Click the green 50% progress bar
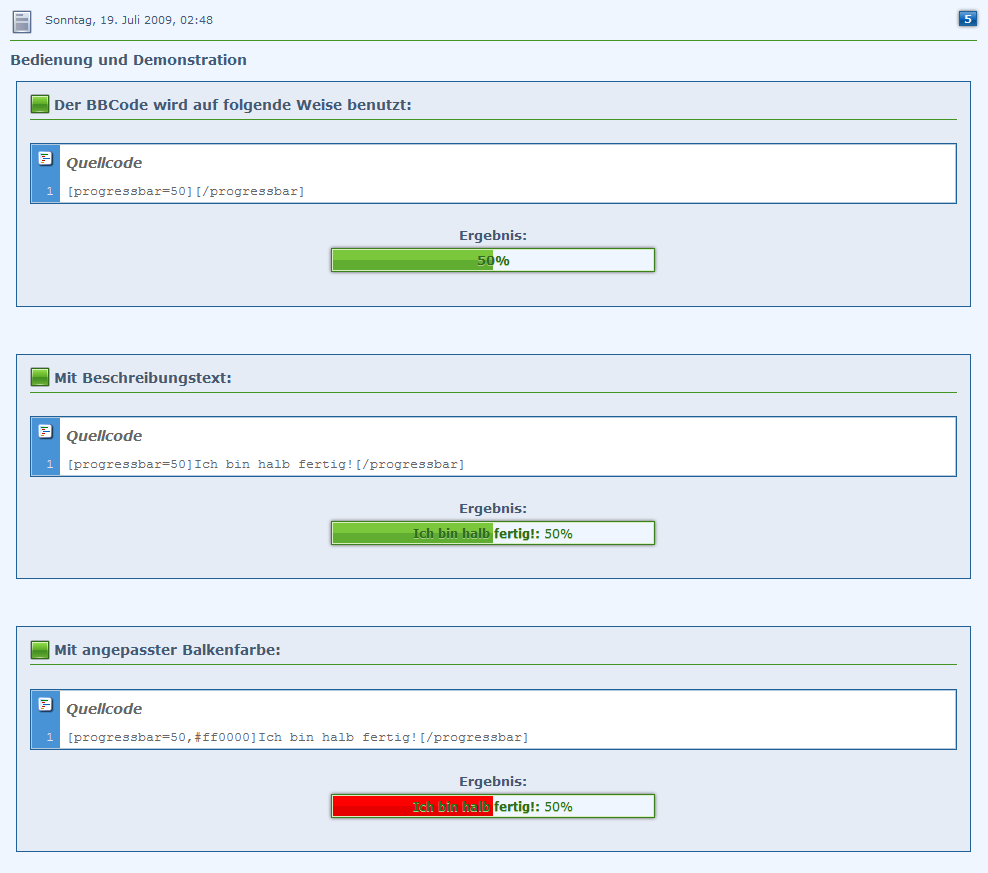 click(x=492, y=260)
